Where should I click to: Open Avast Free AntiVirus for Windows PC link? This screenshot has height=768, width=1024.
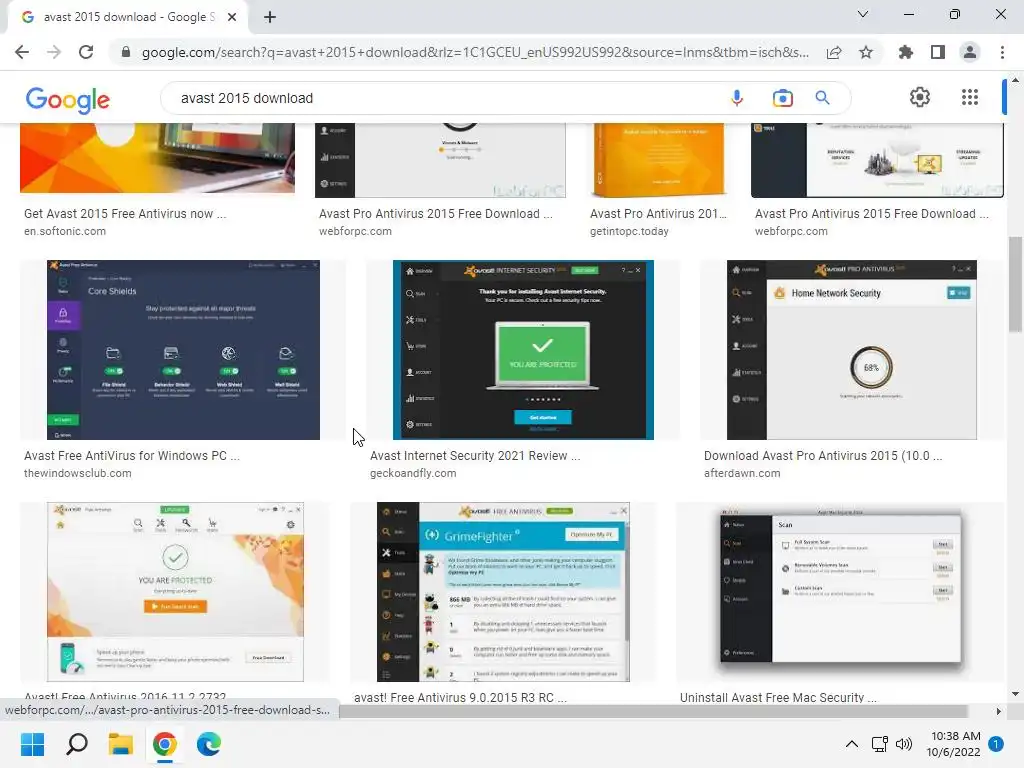132,456
